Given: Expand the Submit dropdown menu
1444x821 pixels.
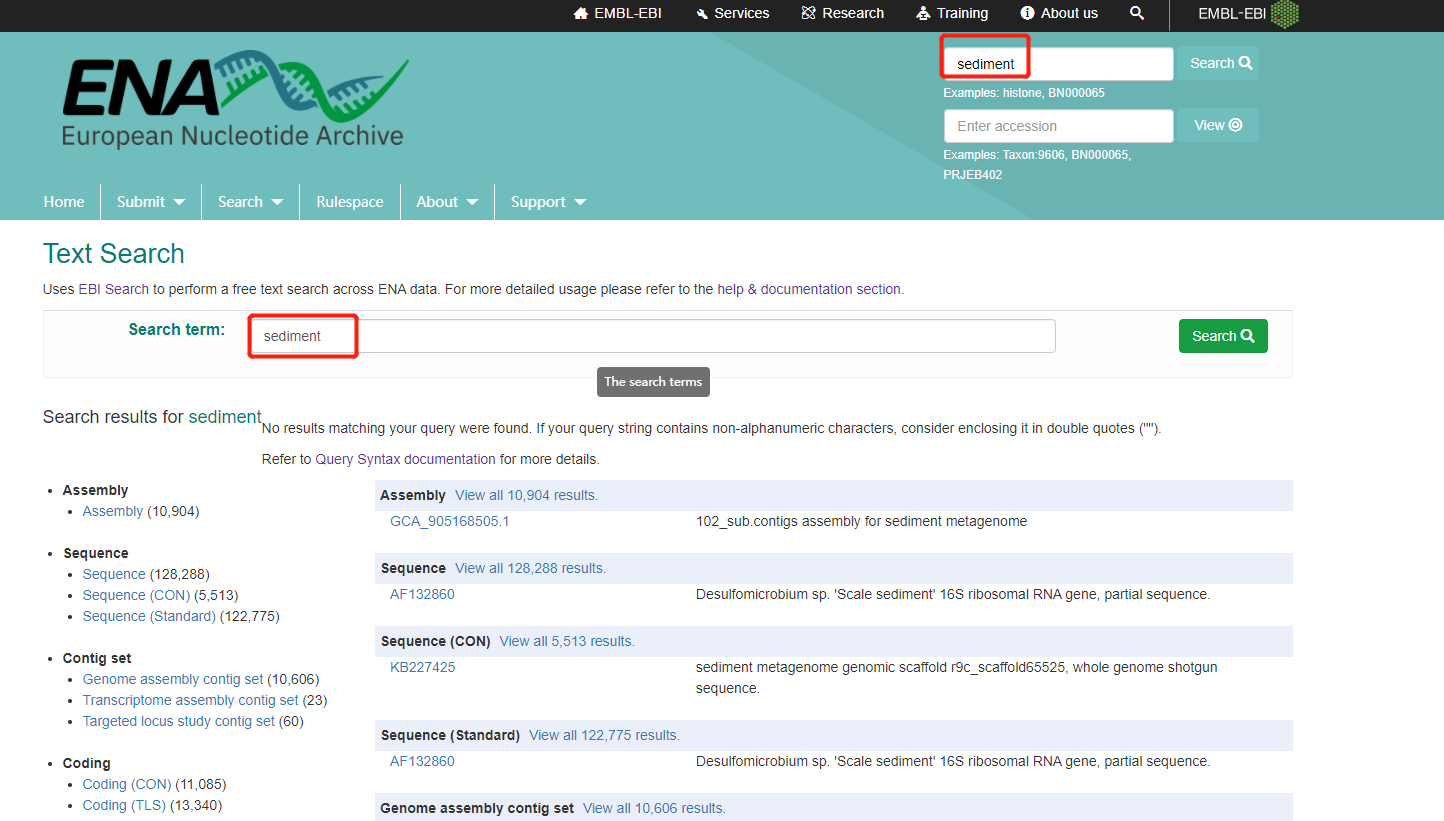Looking at the screenshot, I should pos(150,201).
